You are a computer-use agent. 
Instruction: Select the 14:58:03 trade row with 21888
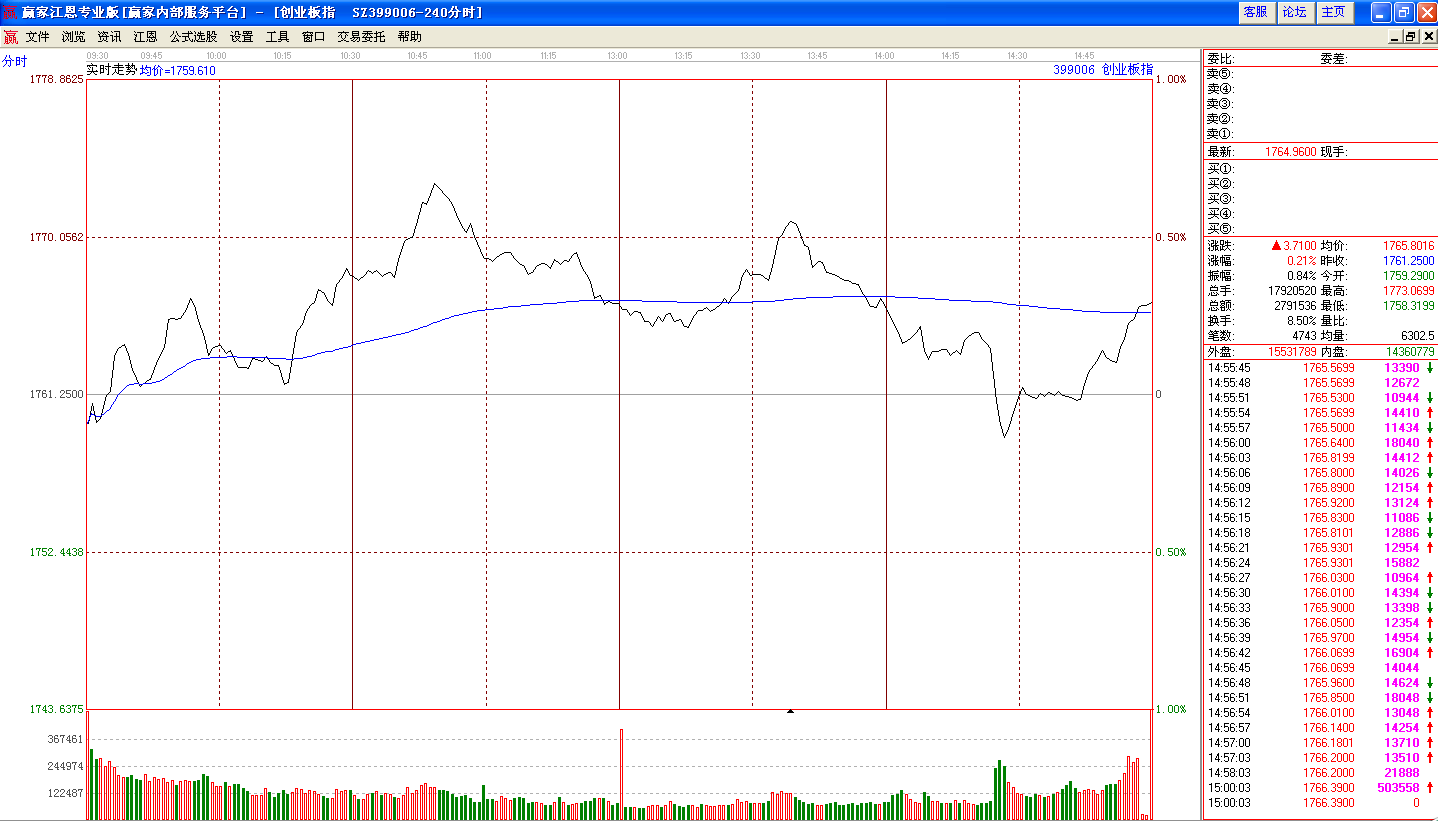[1320, 773]
